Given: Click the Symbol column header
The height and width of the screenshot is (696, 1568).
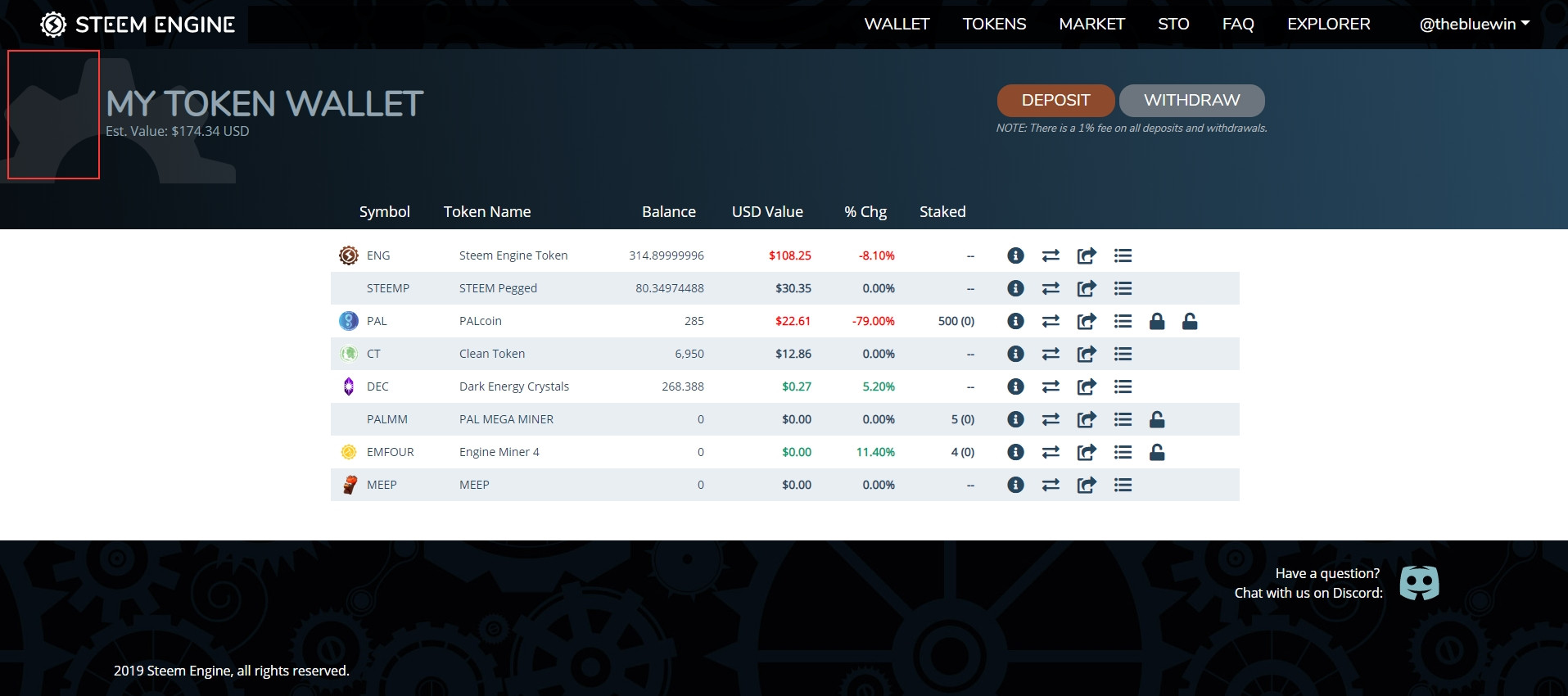Looking at the screenshot, I should click(385, 212).
